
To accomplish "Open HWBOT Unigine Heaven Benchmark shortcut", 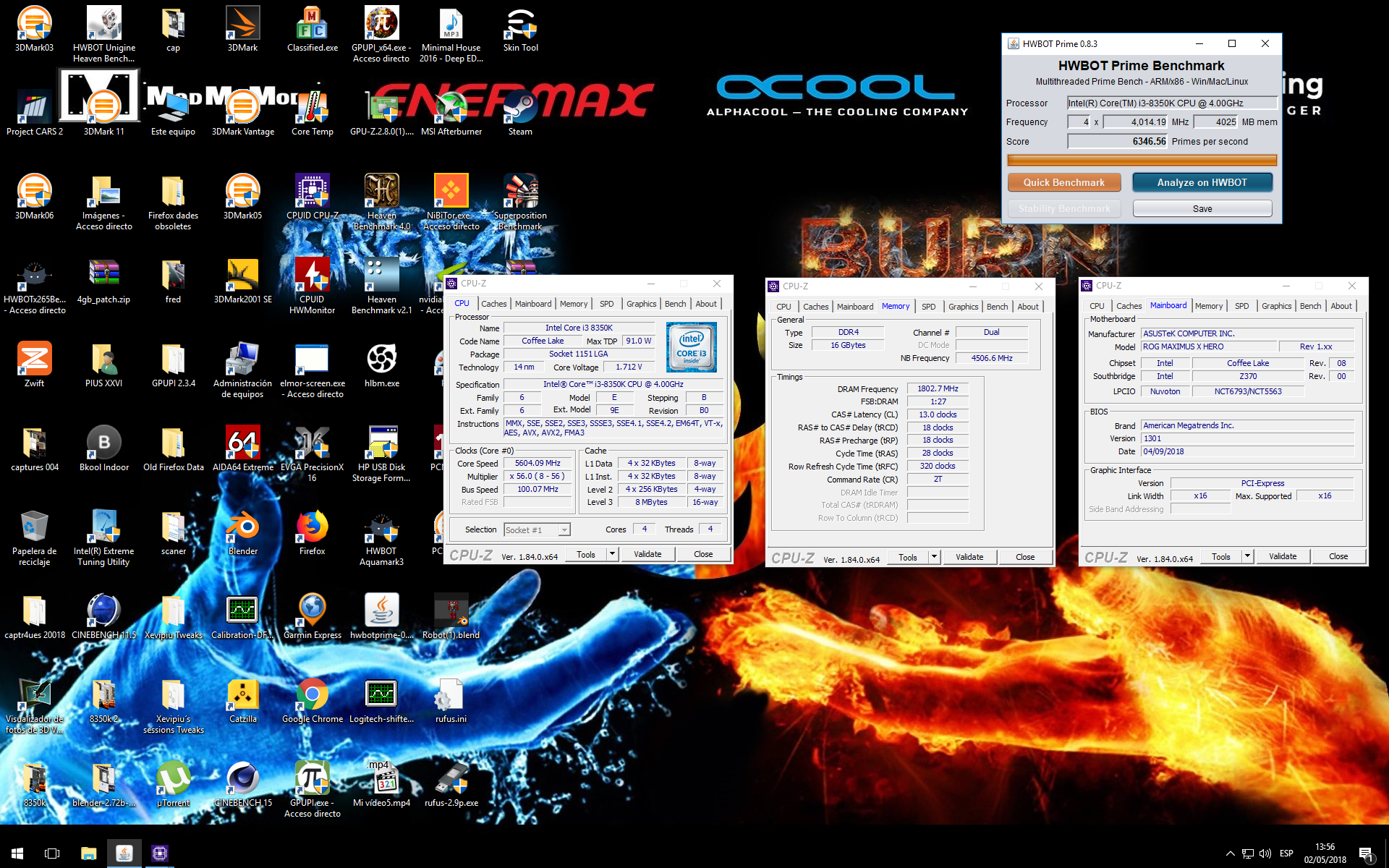I will point(103,34).
